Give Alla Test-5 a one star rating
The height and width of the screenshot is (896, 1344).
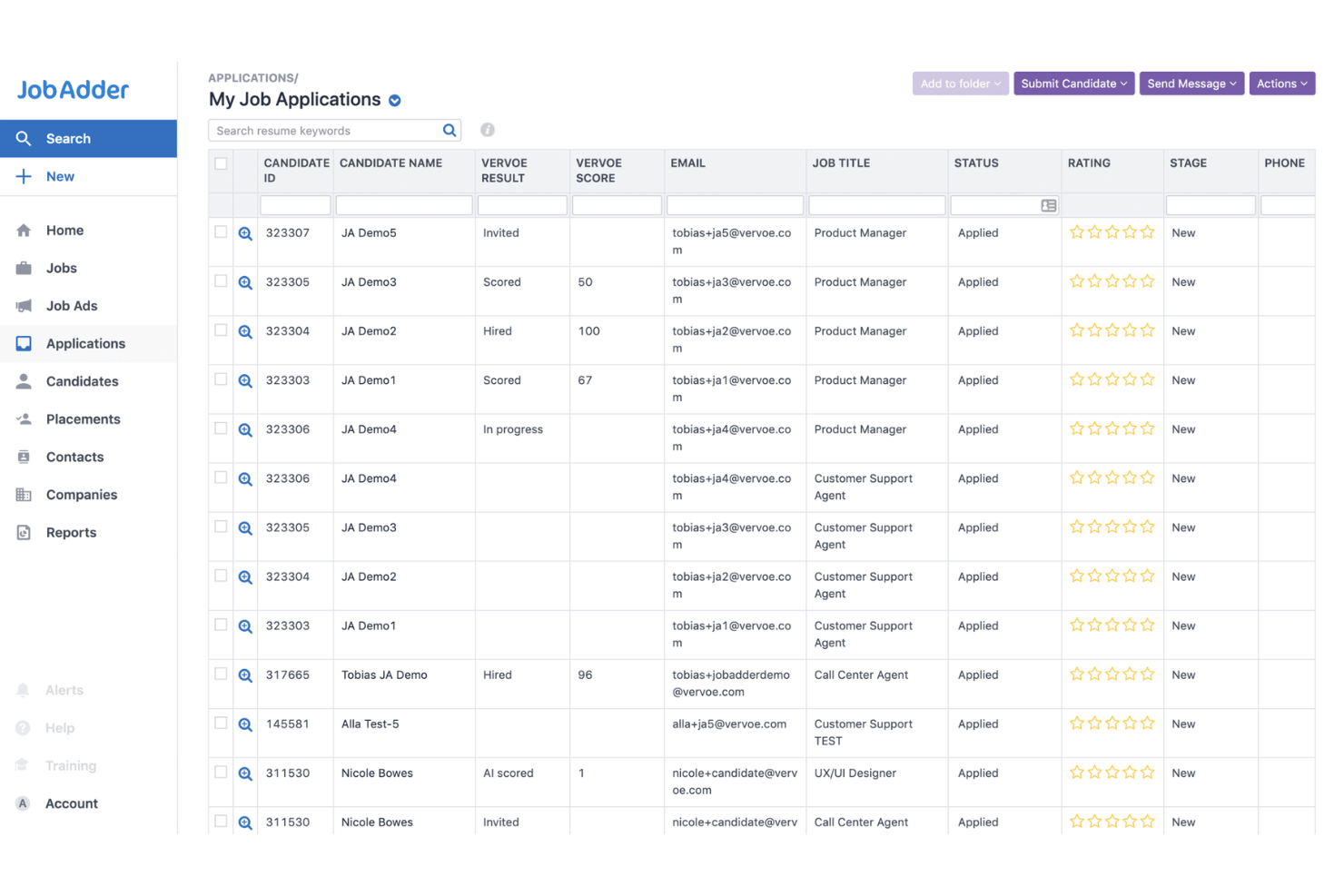tap(1077, 724)
